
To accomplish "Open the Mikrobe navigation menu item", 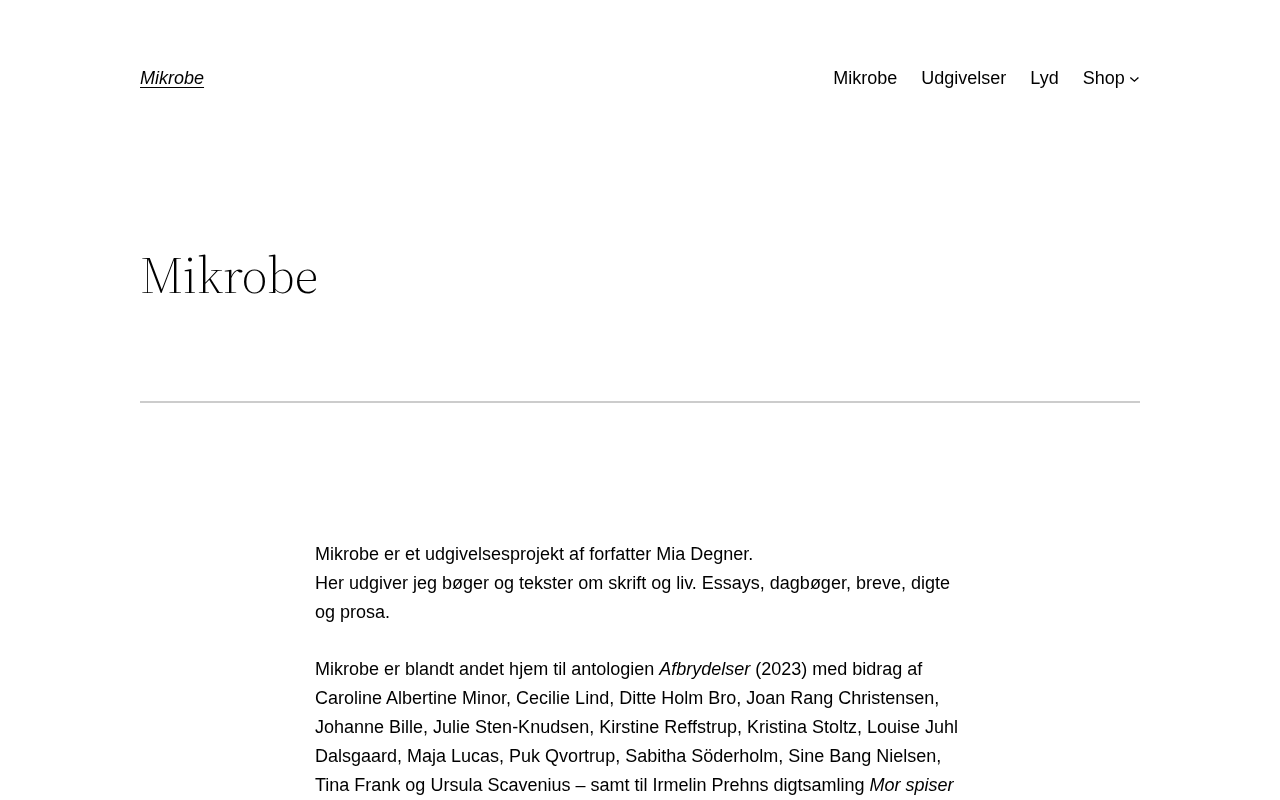I will 865,78.
